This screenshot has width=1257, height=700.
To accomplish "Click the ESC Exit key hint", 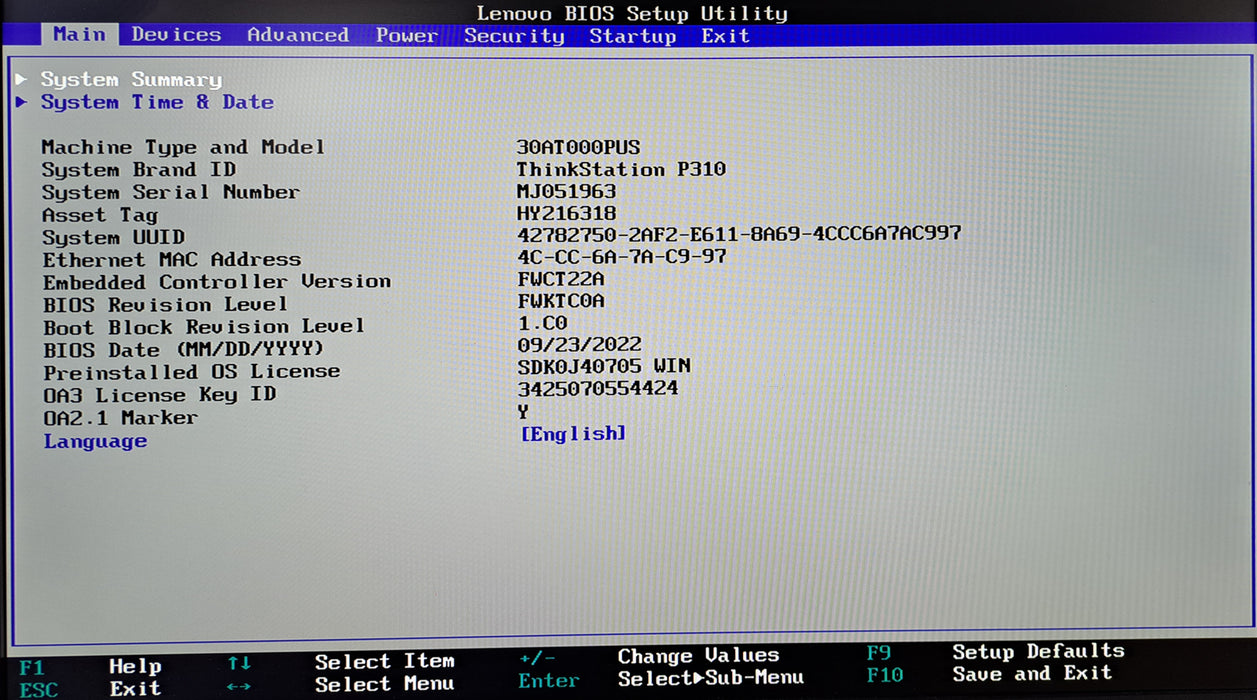I will 90,689.
